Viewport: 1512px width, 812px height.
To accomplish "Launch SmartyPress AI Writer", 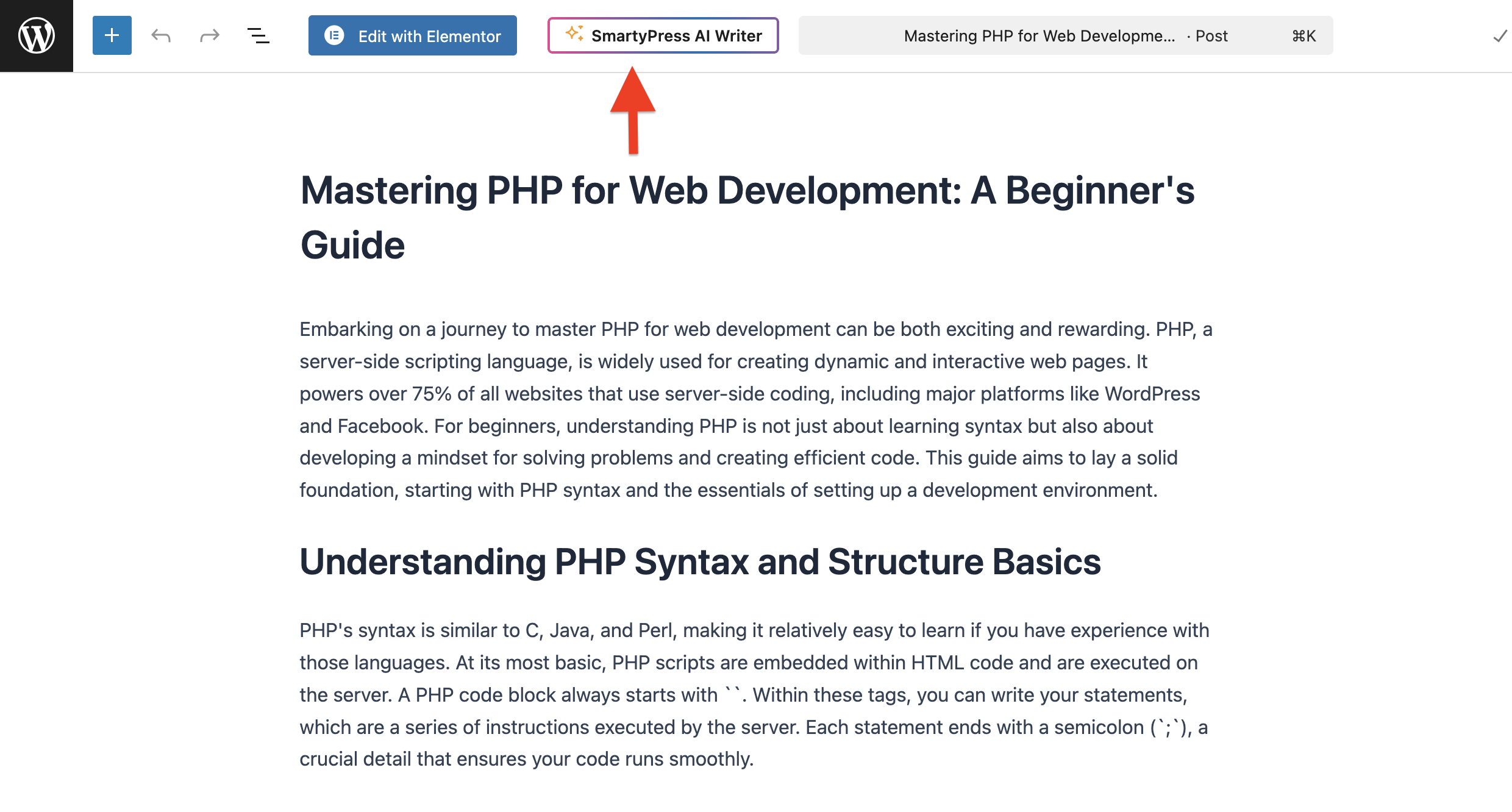I will point(676,36).
